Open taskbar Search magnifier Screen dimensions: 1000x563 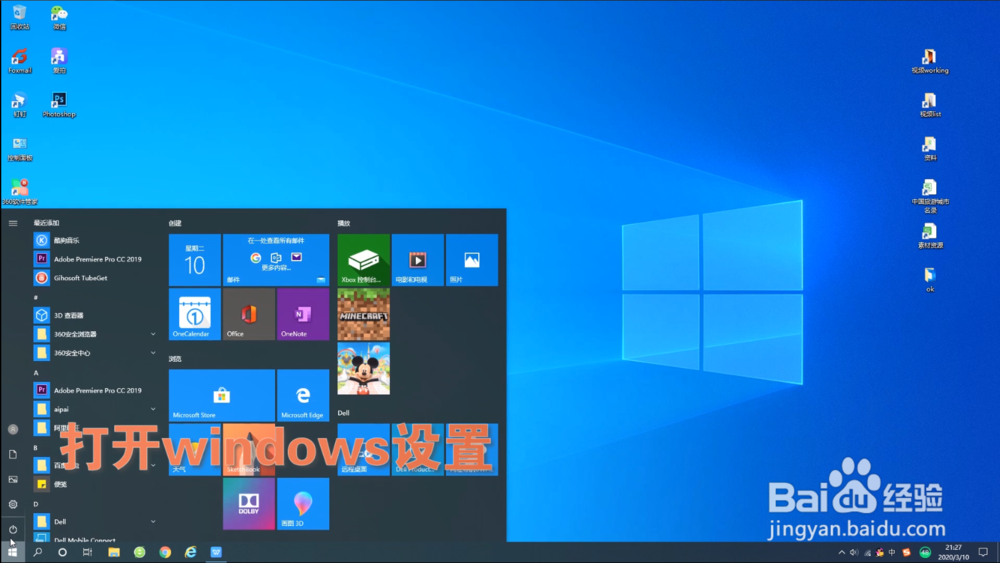pyautogui.click(x=38, y=552)
